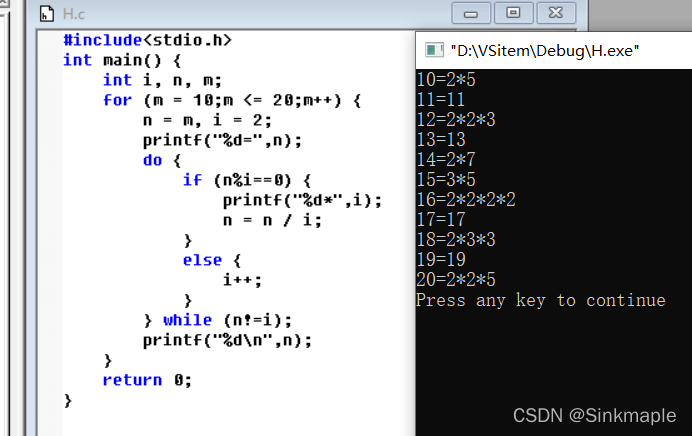Click the printf("%d=",n) statement

[222, 140]
